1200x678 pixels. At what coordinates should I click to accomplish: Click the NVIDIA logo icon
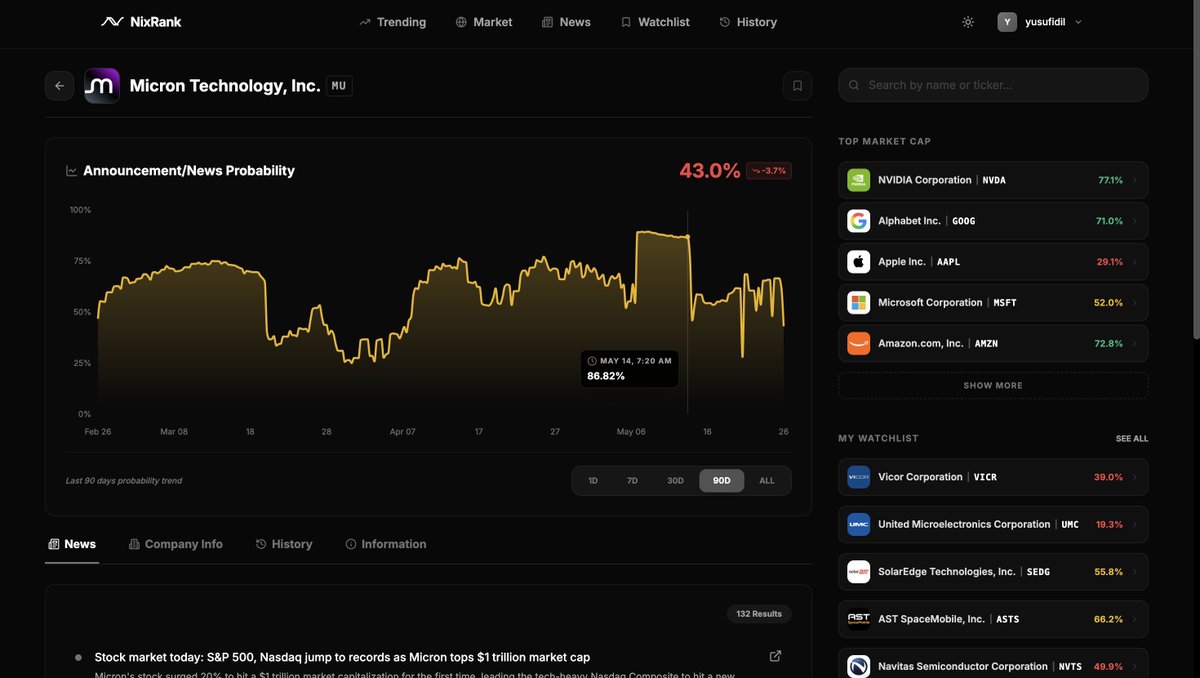click(x=858, y=180)
